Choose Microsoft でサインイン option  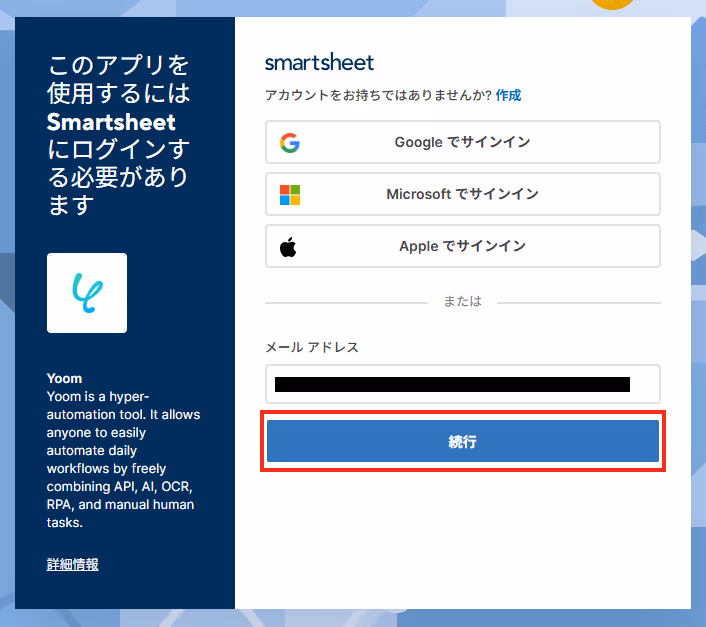(x=463, y=194)
